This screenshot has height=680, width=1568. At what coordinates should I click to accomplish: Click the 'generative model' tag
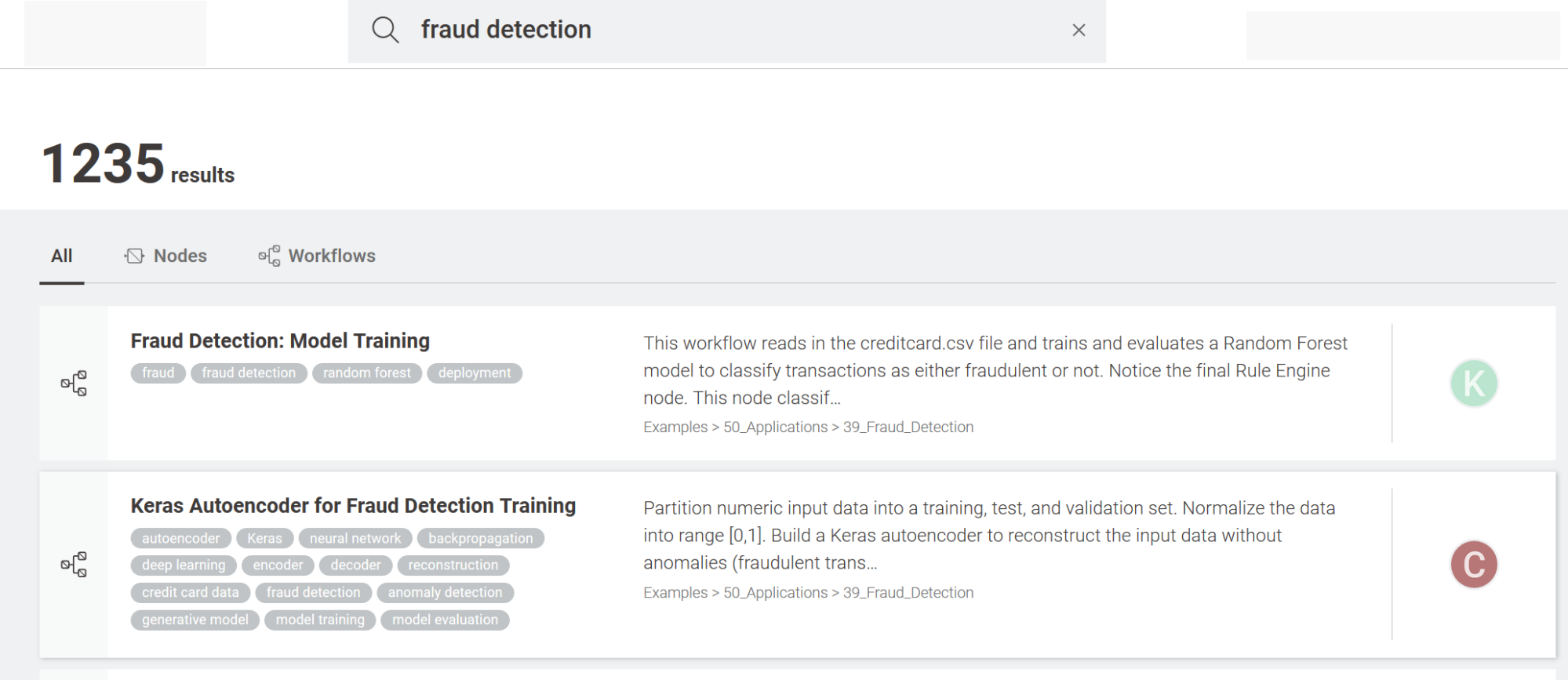[x=195, y=620]
